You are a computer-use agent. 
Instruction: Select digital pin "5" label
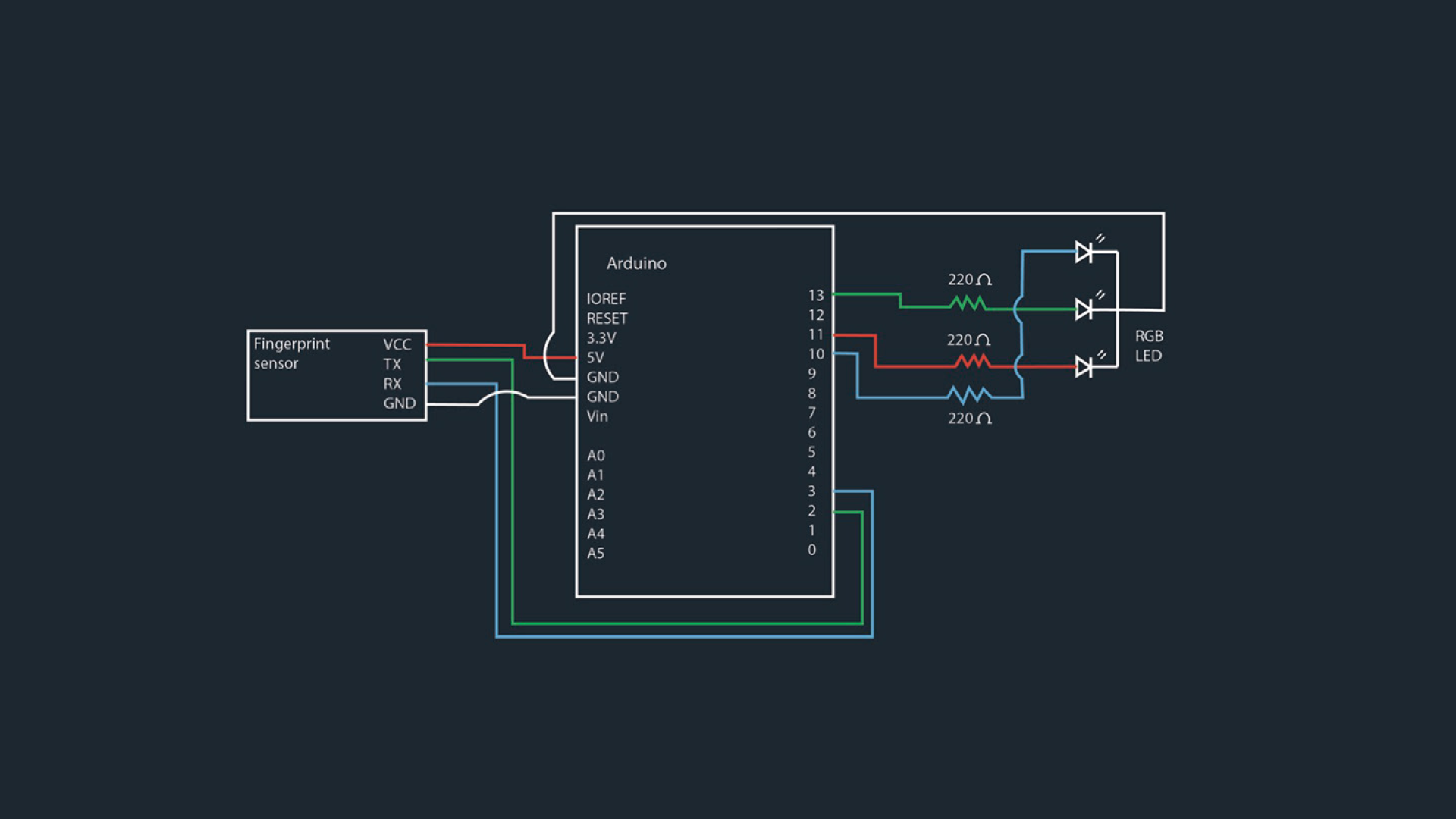point(811,452)
